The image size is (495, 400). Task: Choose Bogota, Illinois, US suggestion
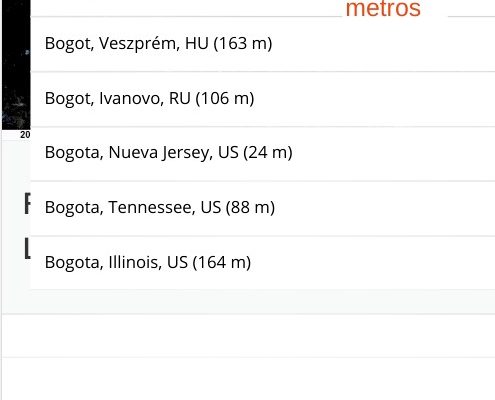click(x=263, y=263)
